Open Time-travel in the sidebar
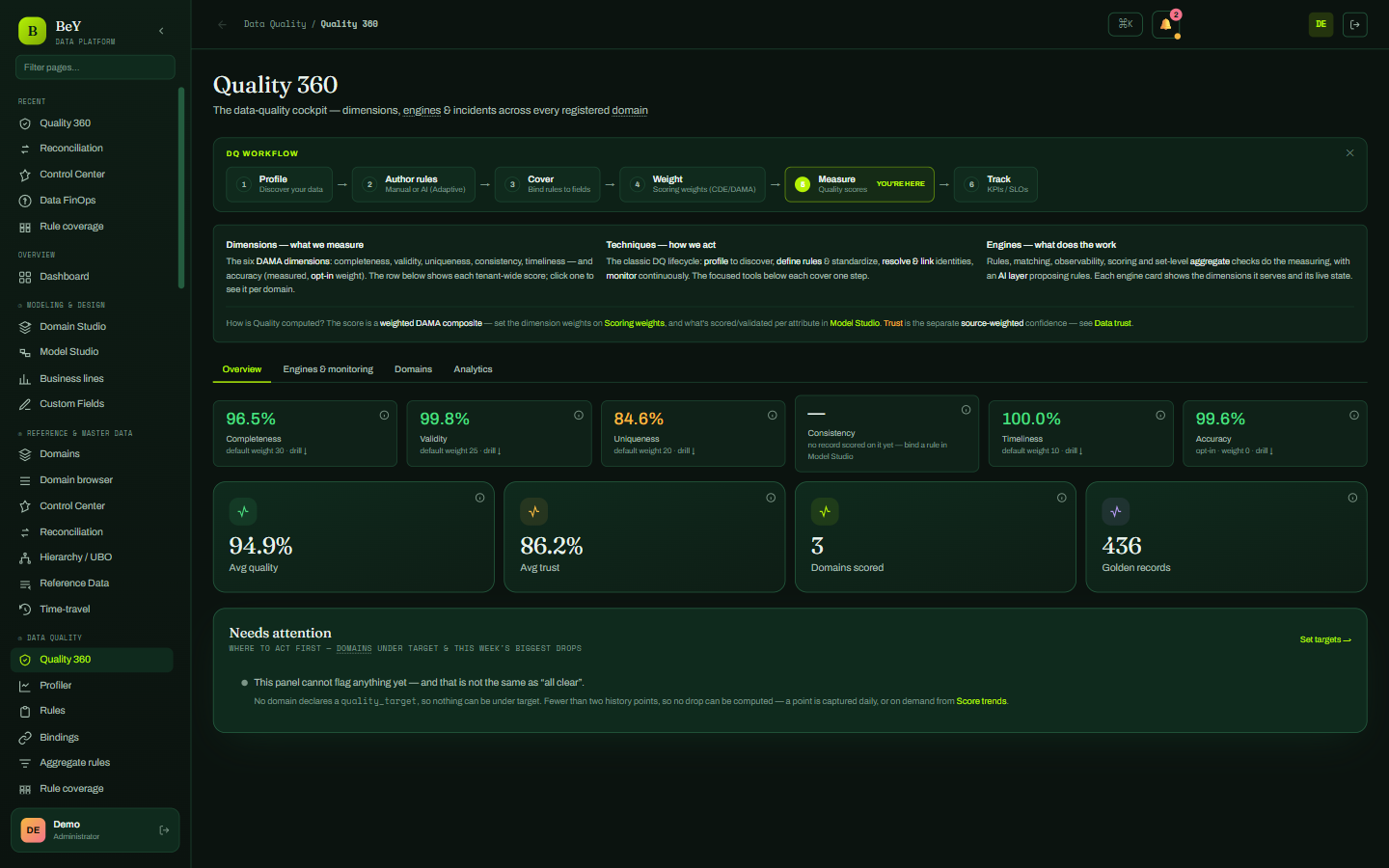 (92, 610)
